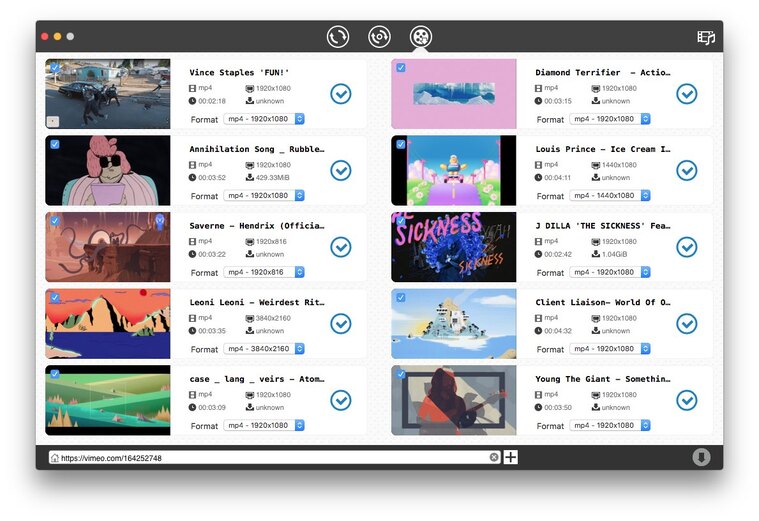Image resolution: width=759 pixels, height=521 pixels.
Task: Click the vimeo URL input field
Action: click(x=274, y=458)
